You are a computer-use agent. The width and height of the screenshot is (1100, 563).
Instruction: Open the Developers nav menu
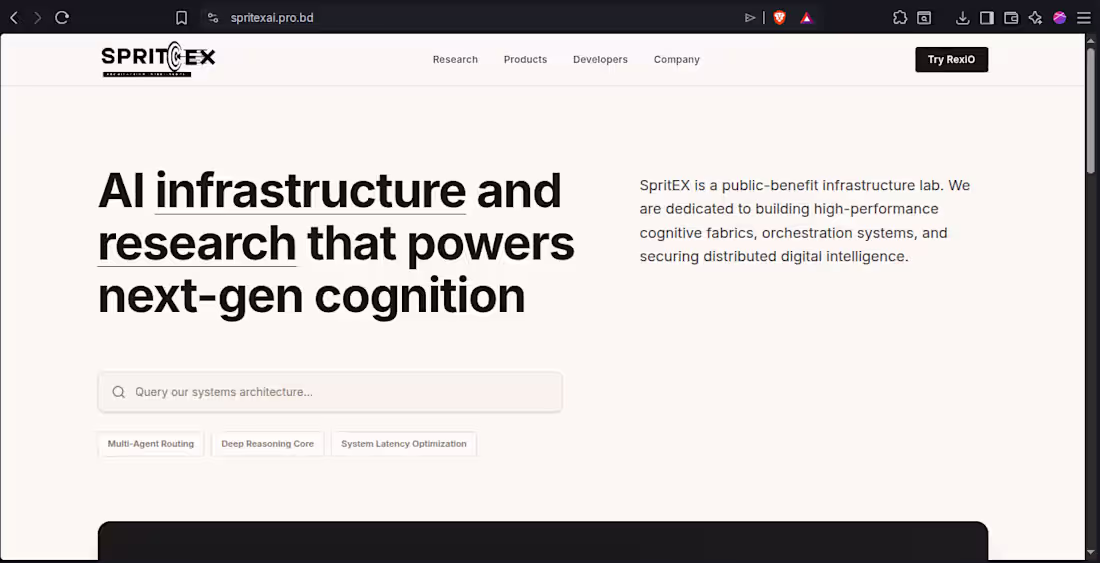[x=601, y=60]
